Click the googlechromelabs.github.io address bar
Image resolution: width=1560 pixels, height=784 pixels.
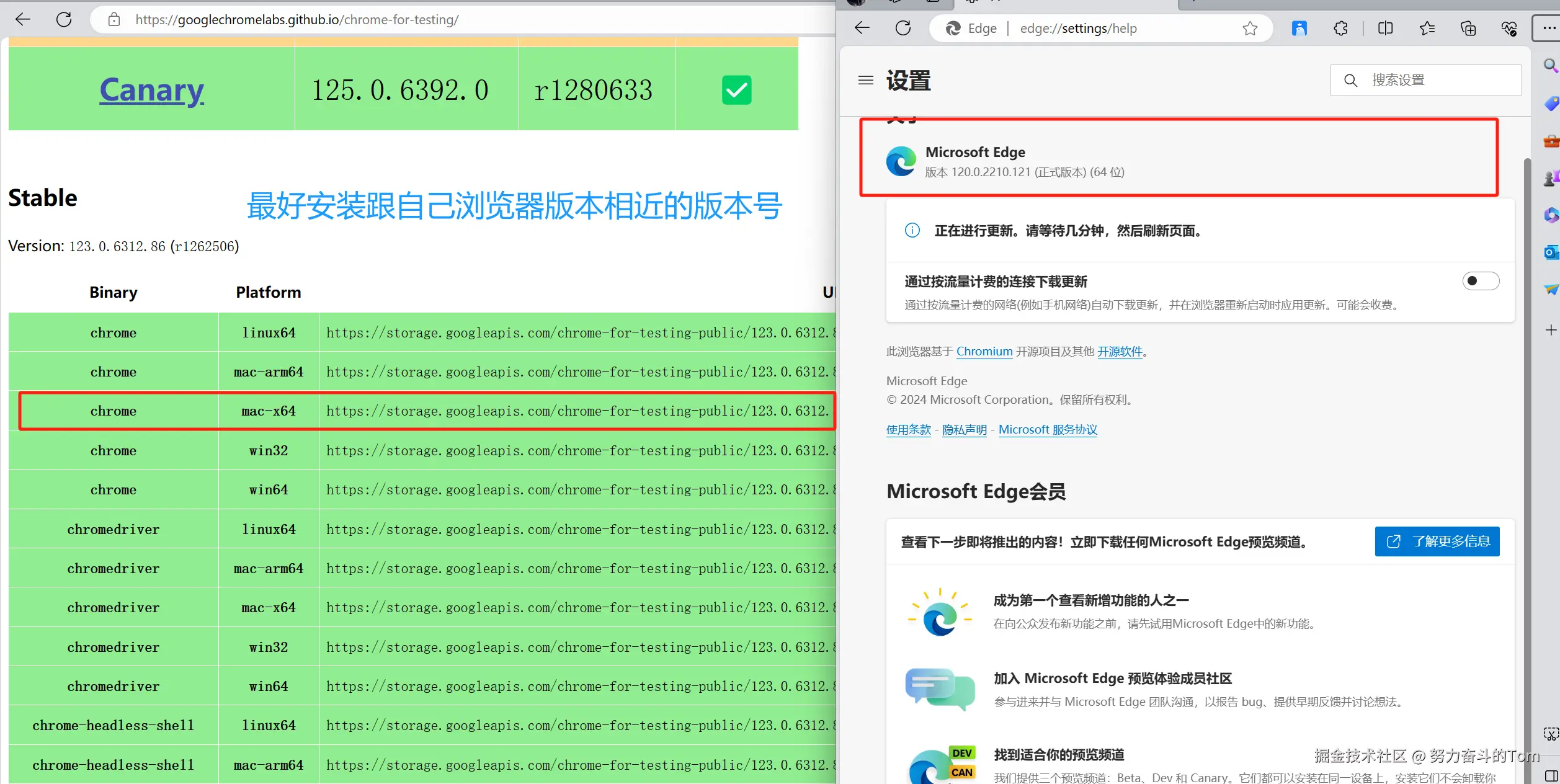click(462, 20)
